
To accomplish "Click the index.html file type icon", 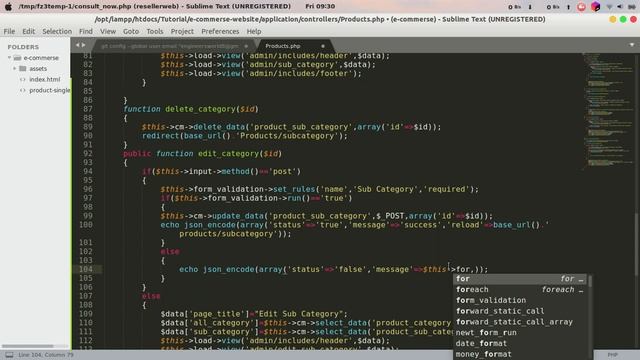I will tap(23, 80).
